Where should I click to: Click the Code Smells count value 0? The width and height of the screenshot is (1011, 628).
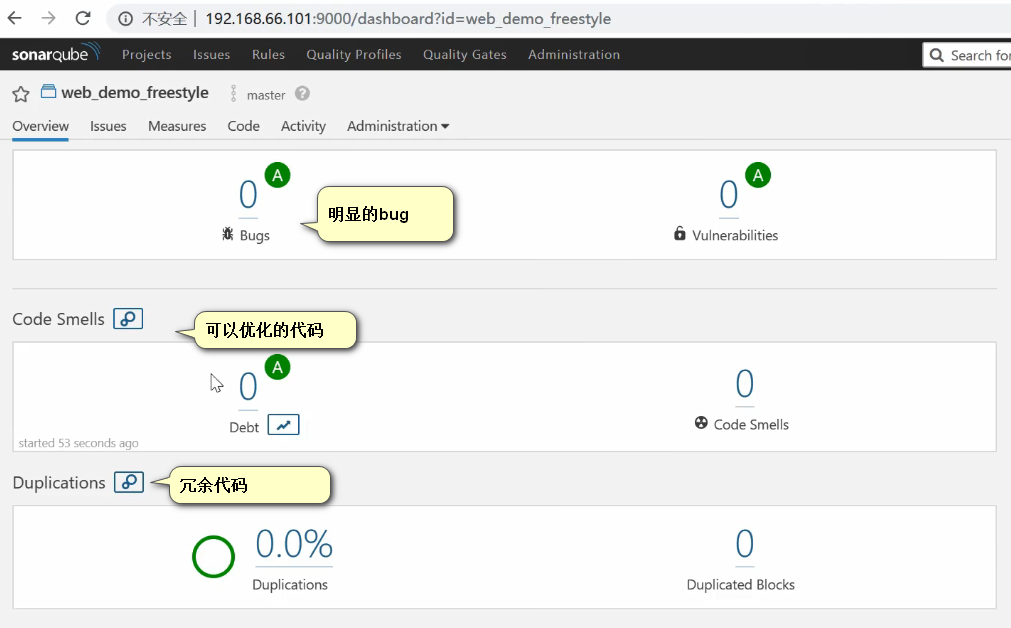tap(745, 384)
